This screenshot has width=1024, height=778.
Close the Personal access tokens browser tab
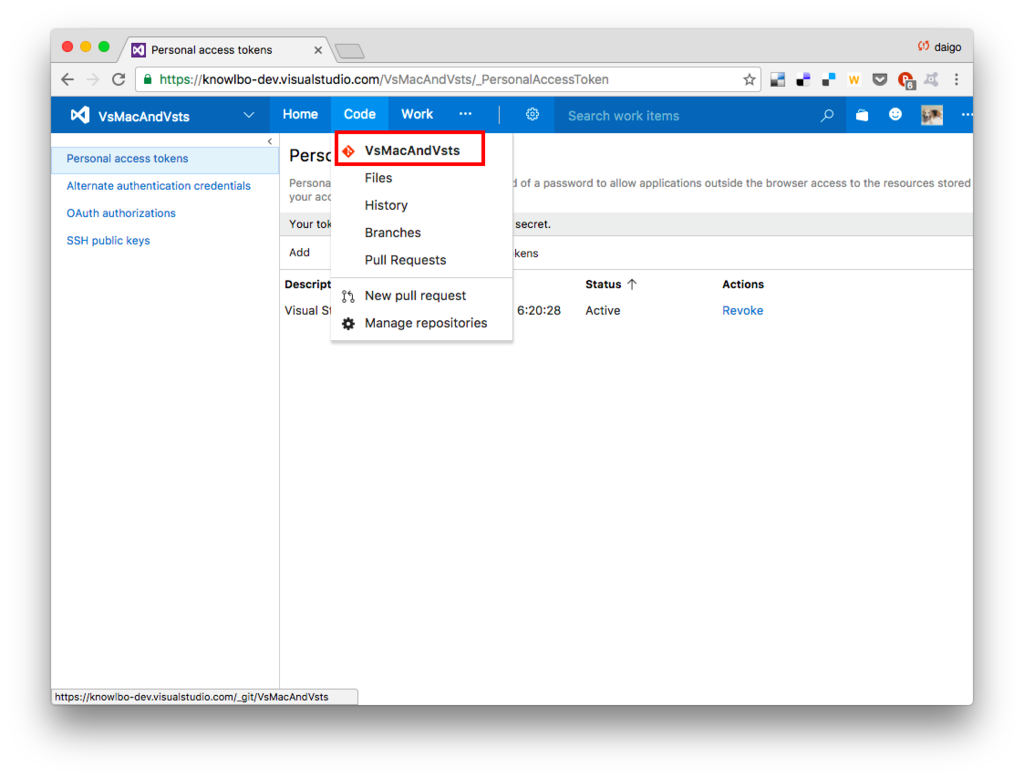[318, 50]
